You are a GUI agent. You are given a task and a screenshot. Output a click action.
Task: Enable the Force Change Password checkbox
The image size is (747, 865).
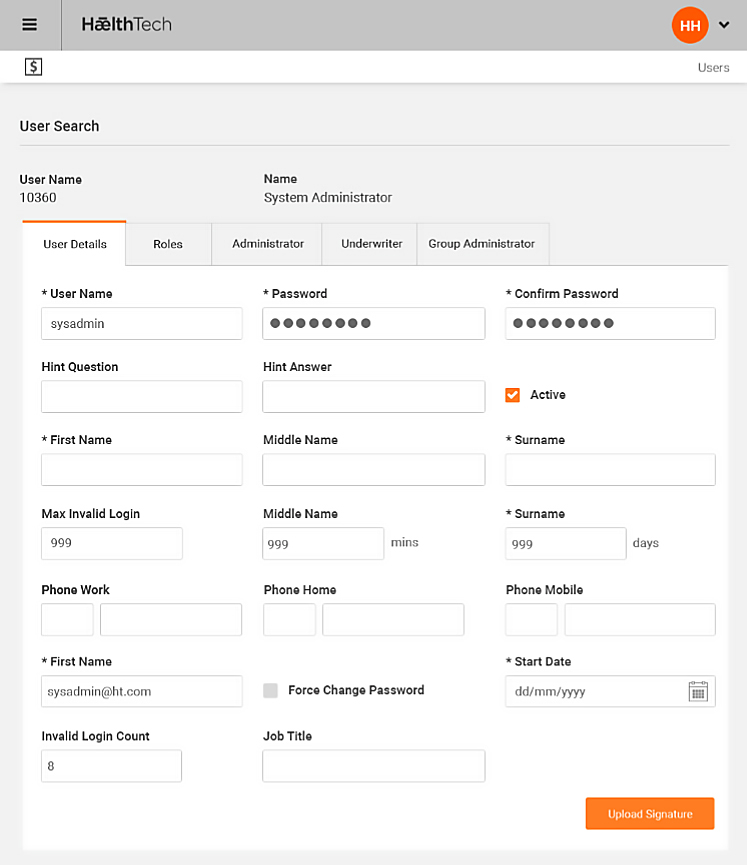pyautogui.click(x=270, y=690)
